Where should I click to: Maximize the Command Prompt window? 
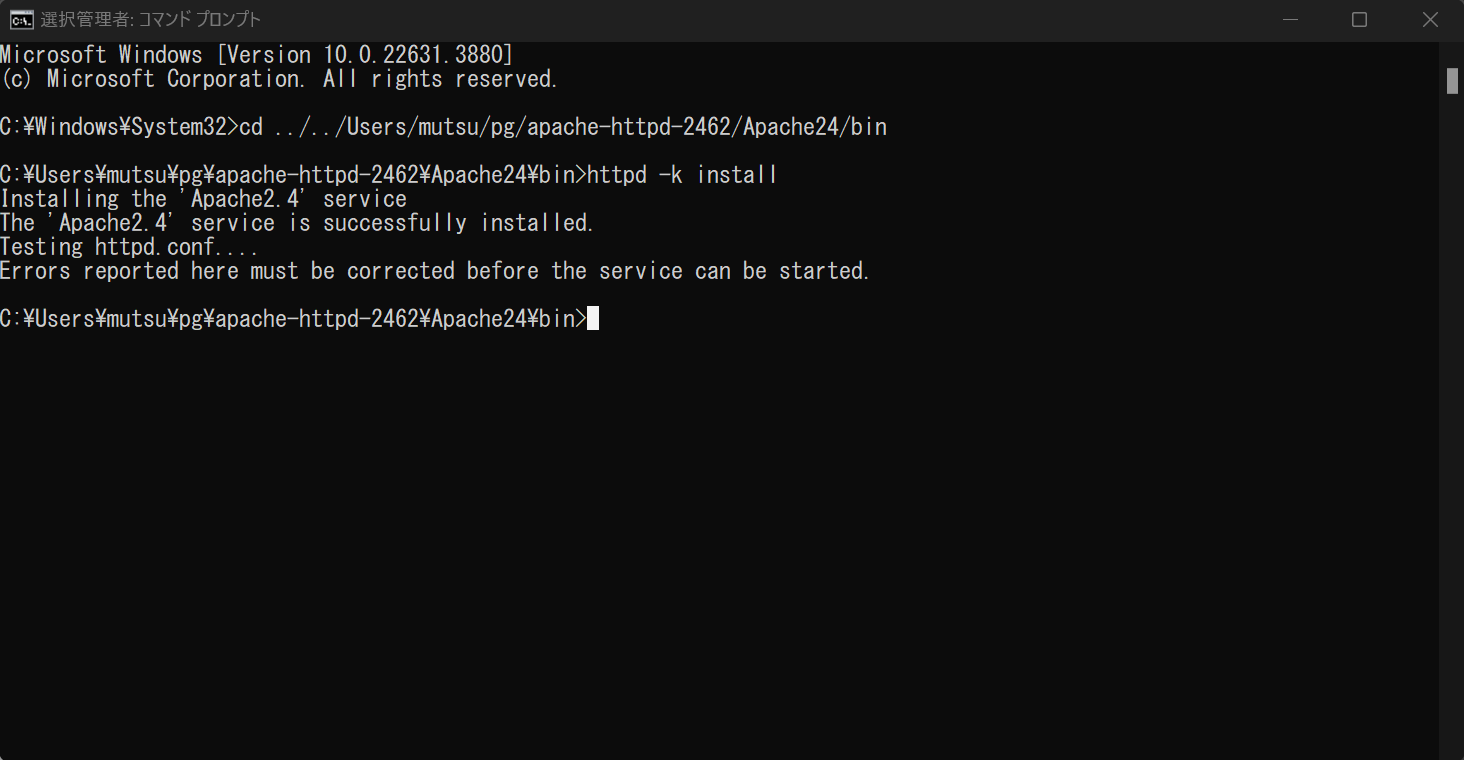(1359, 19)
